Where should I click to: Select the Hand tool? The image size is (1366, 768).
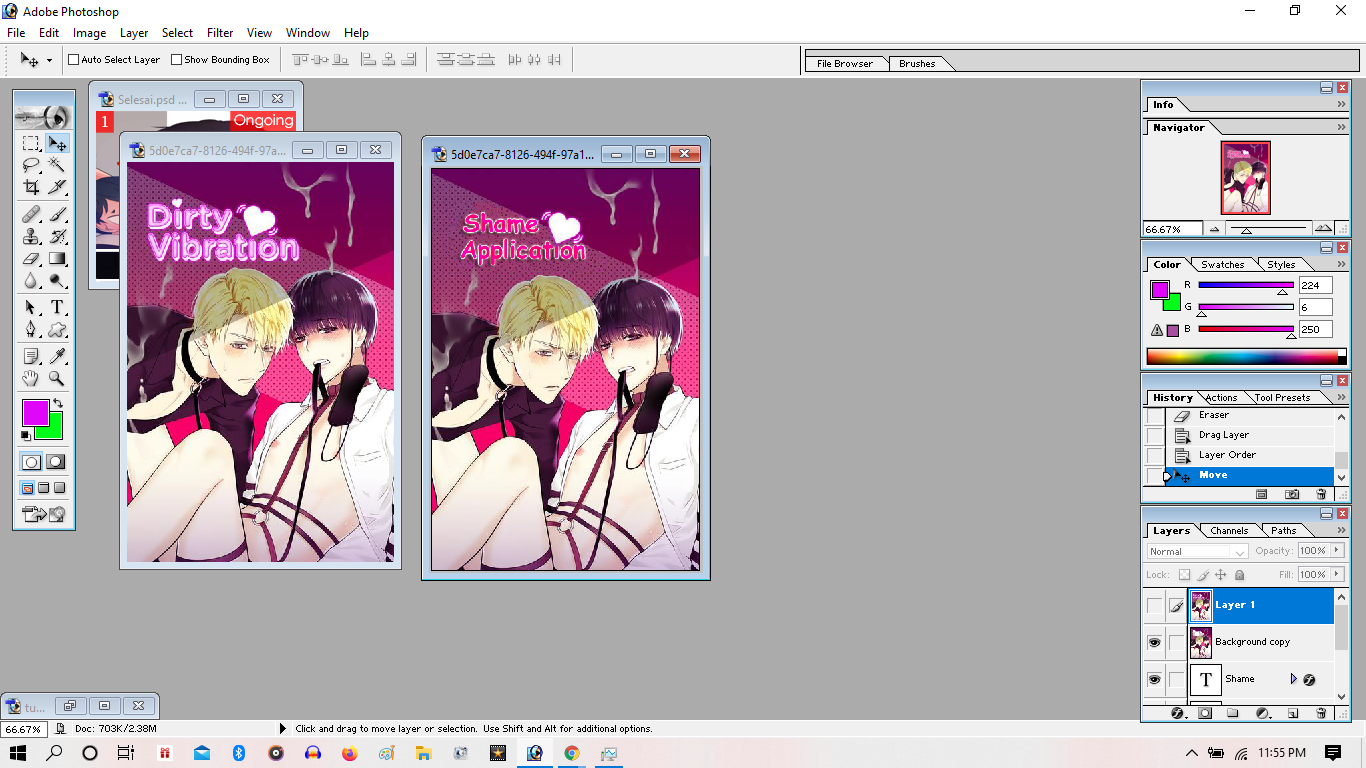click(x=31, y=378)
